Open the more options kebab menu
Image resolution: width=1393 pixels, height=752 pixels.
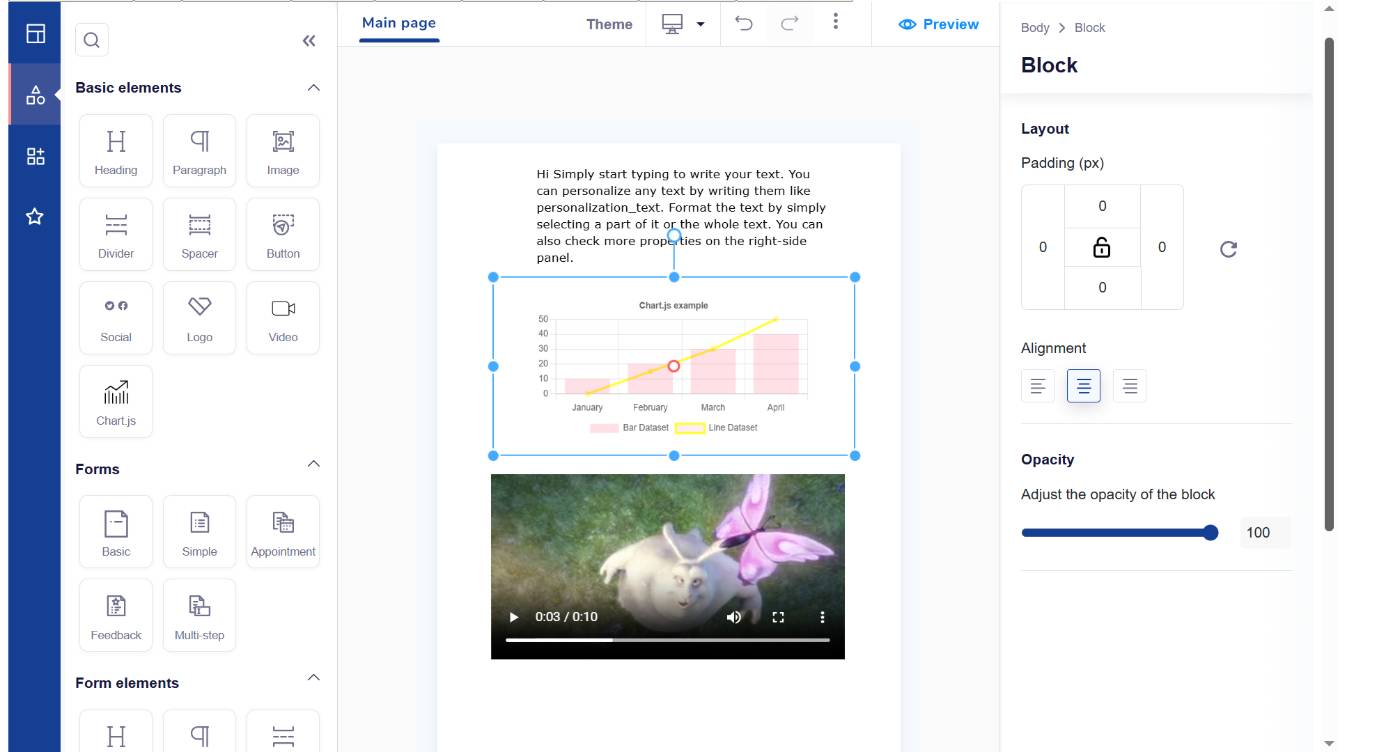(836, 22)
